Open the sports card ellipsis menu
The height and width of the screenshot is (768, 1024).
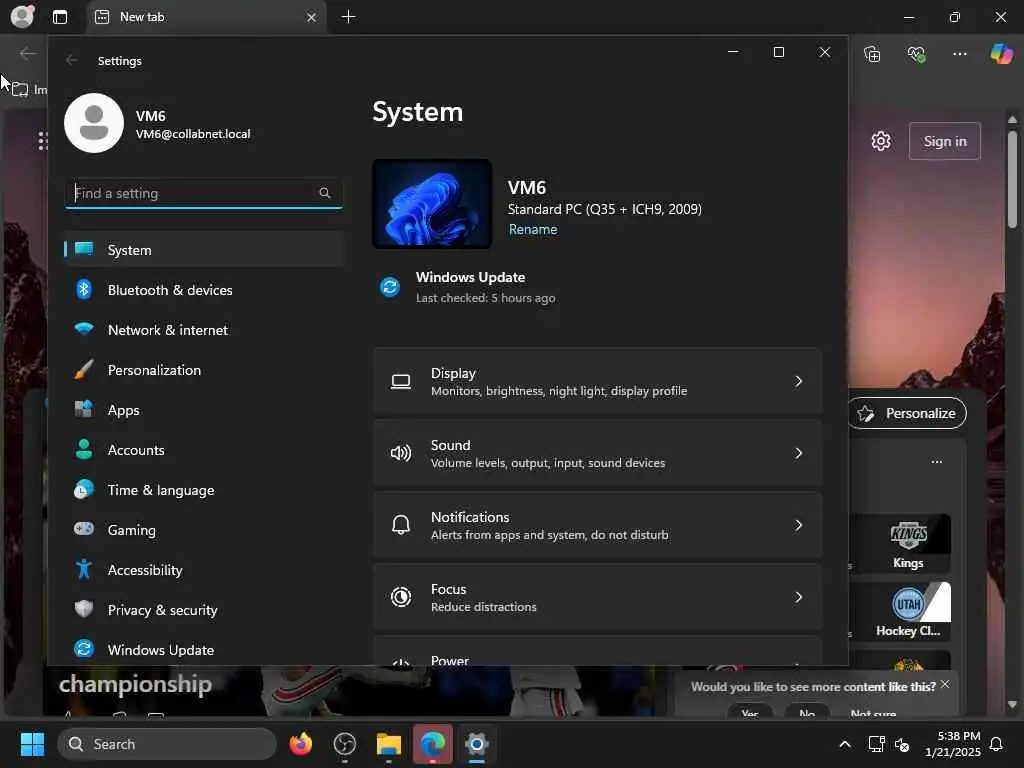click(936, 462)
